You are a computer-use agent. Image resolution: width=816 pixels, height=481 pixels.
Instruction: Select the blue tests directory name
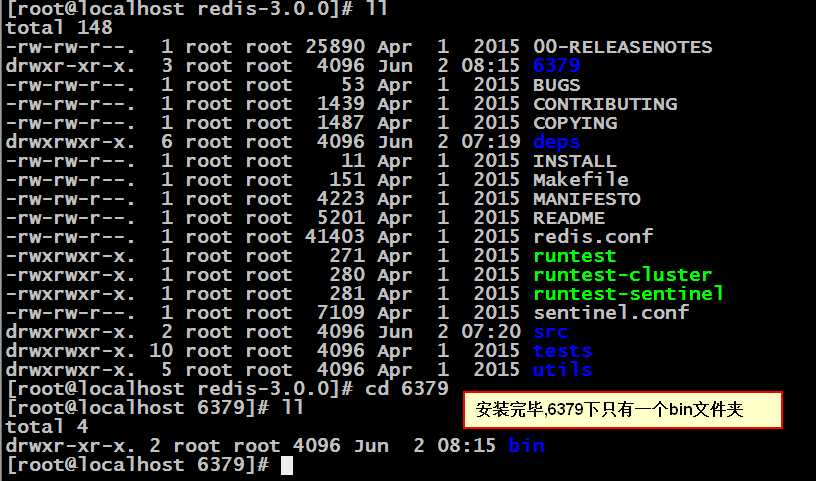pyautogui.click(x=563, y=351)
